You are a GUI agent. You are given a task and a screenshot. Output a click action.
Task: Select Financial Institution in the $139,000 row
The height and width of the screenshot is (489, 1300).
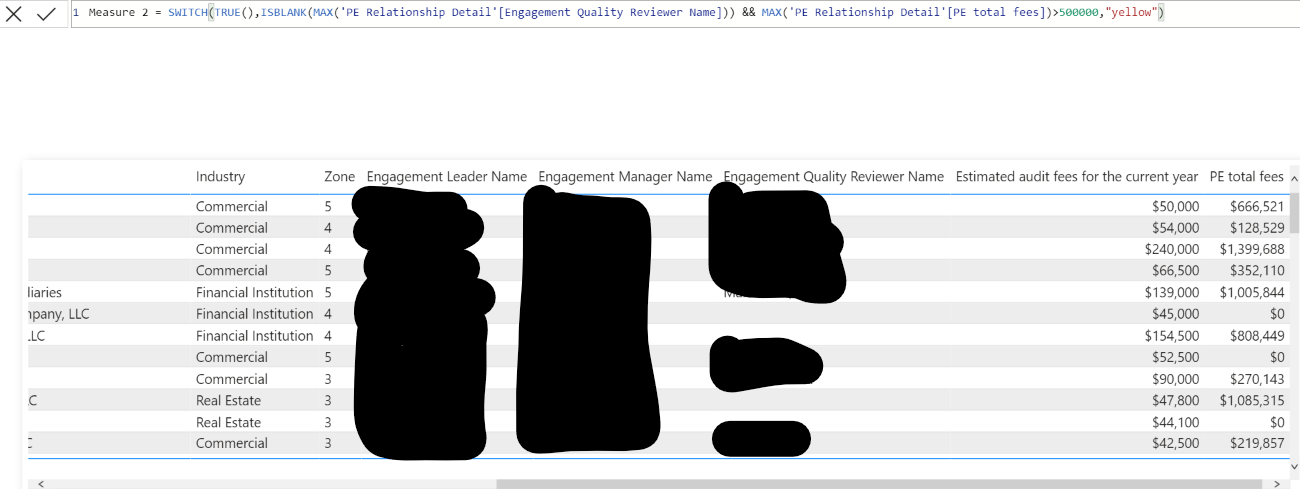pos(254,293)
